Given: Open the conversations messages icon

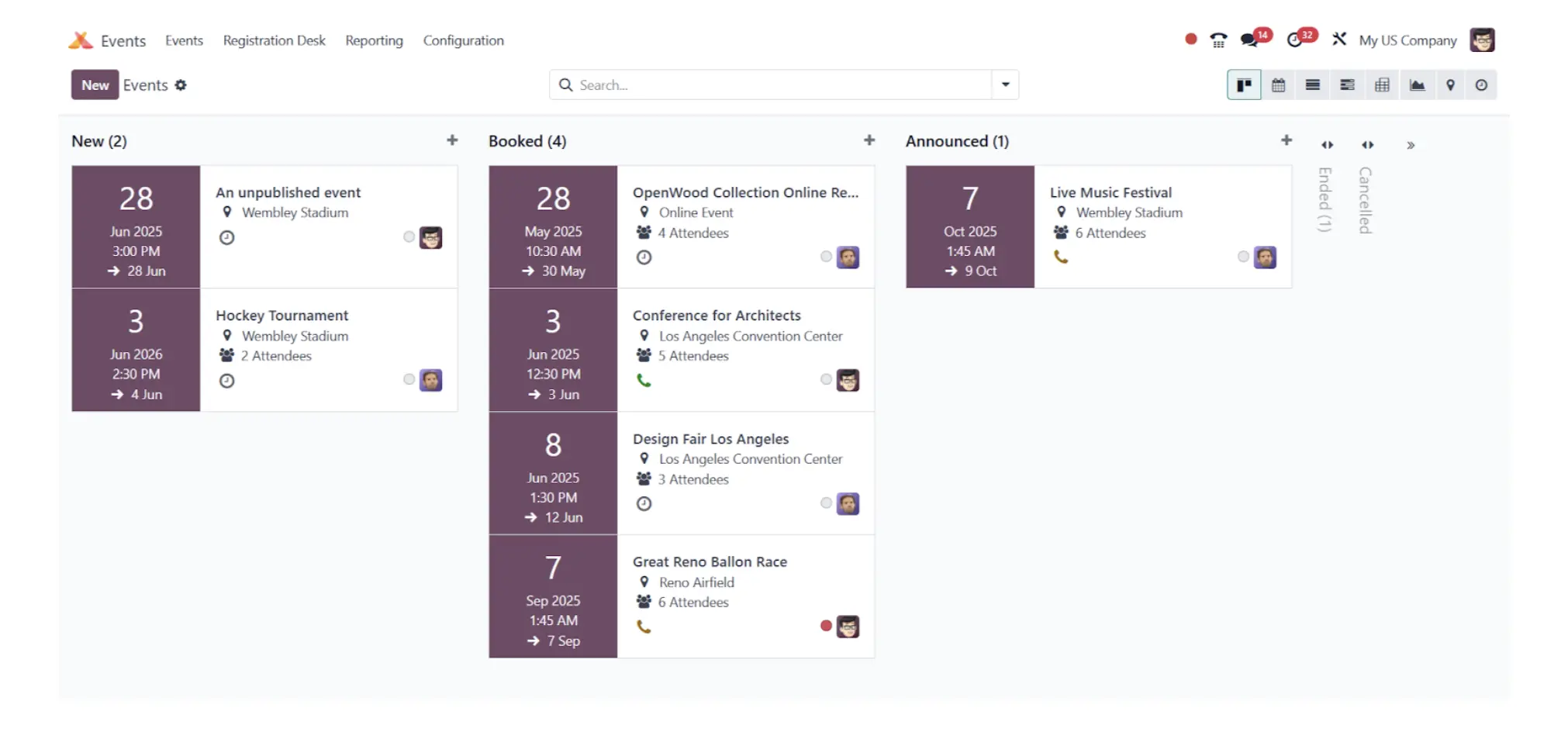Looking at the screenshot, I should (1249, 40).
